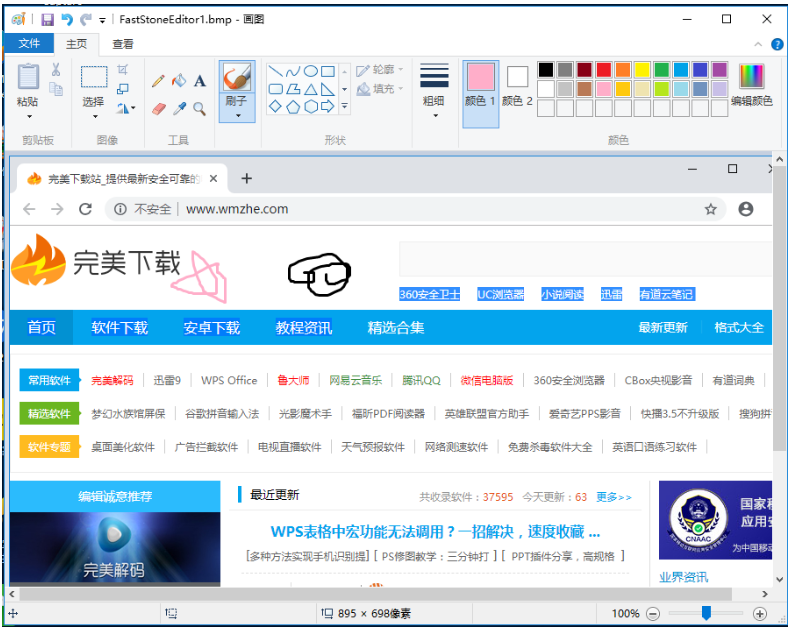The image size is (790, 630).
Task: Open the Rotate or flip dropdown
Action: coord(126,108)
